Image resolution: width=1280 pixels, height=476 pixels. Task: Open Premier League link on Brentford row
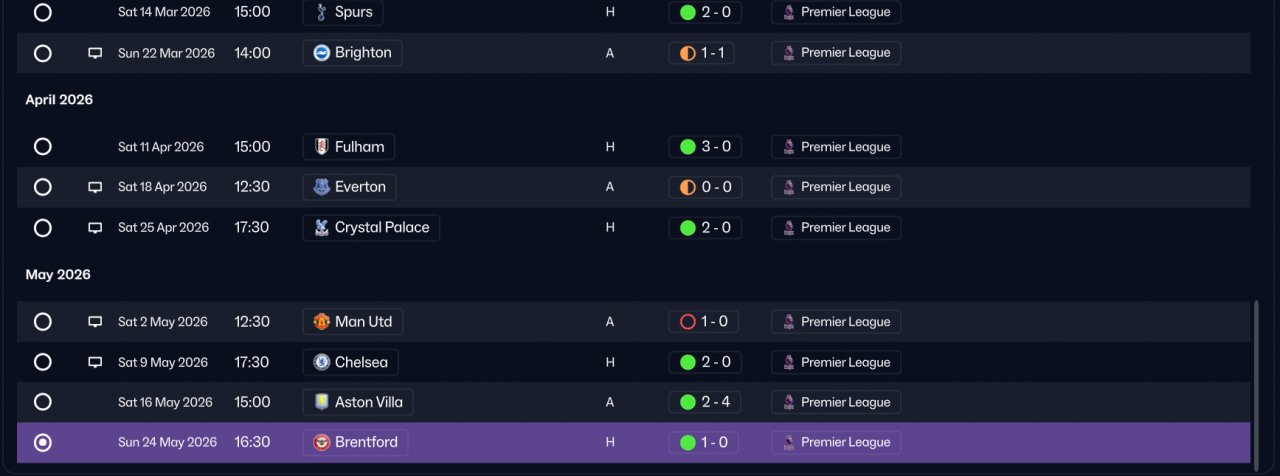point(836,442)
